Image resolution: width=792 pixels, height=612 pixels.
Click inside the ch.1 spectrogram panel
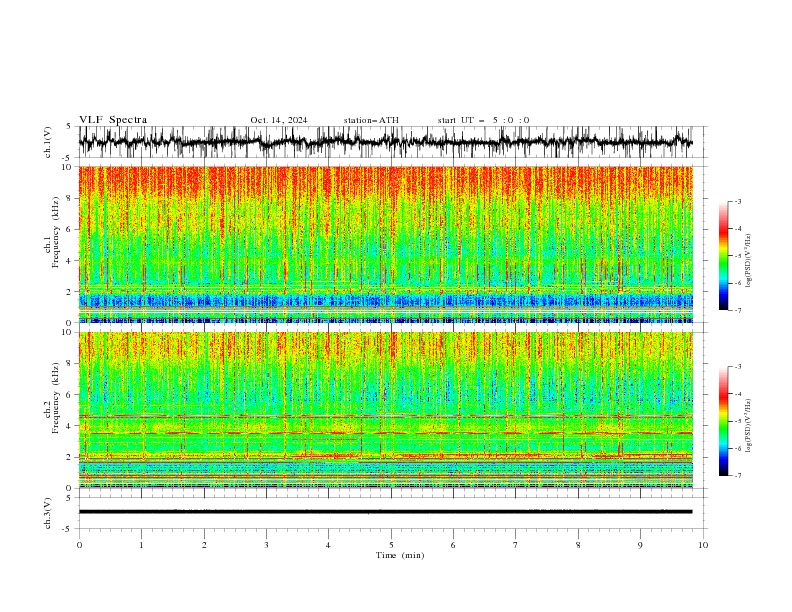[x=385, y=244]
